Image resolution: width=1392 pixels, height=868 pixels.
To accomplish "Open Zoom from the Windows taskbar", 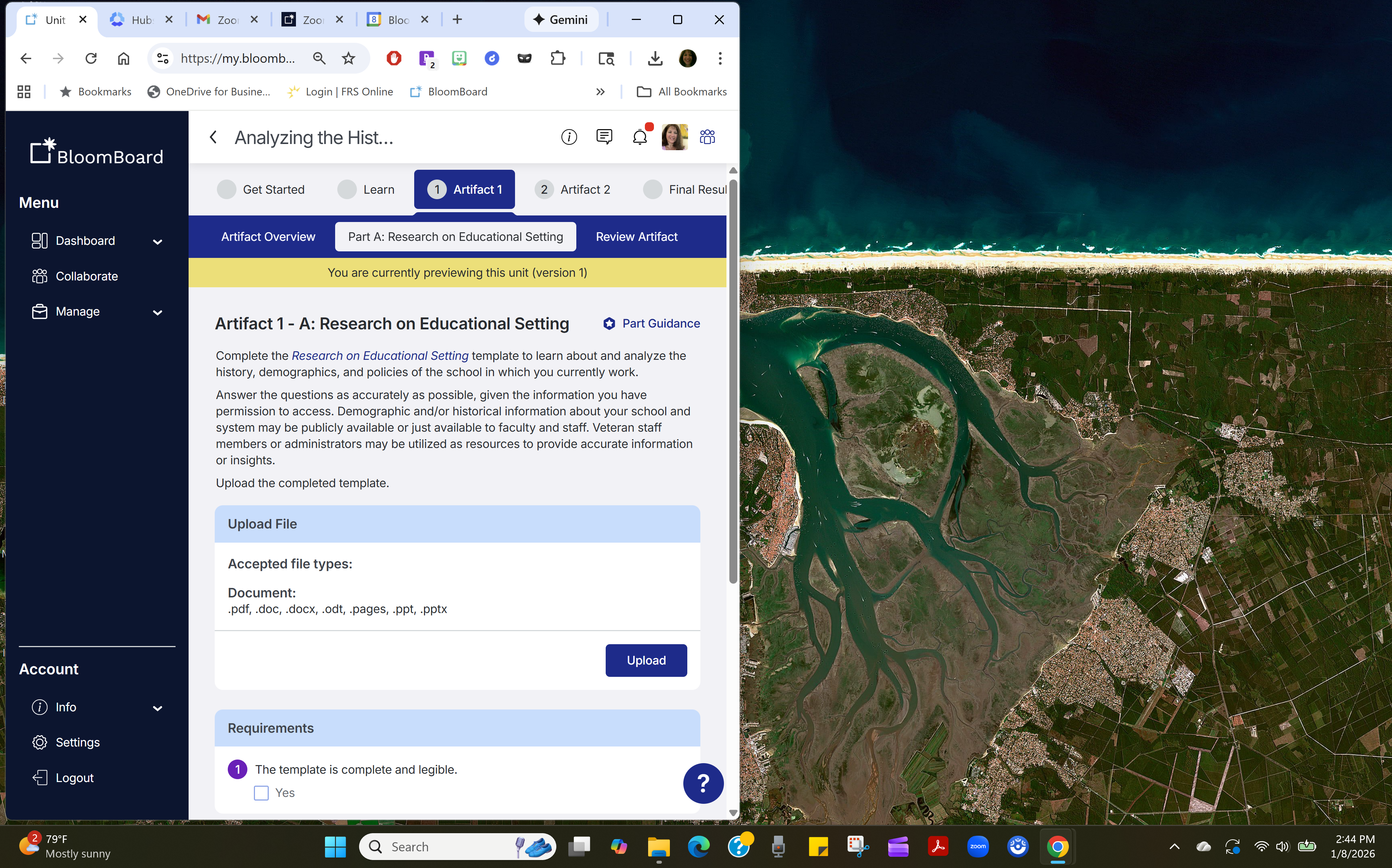I will click(978, 846).
